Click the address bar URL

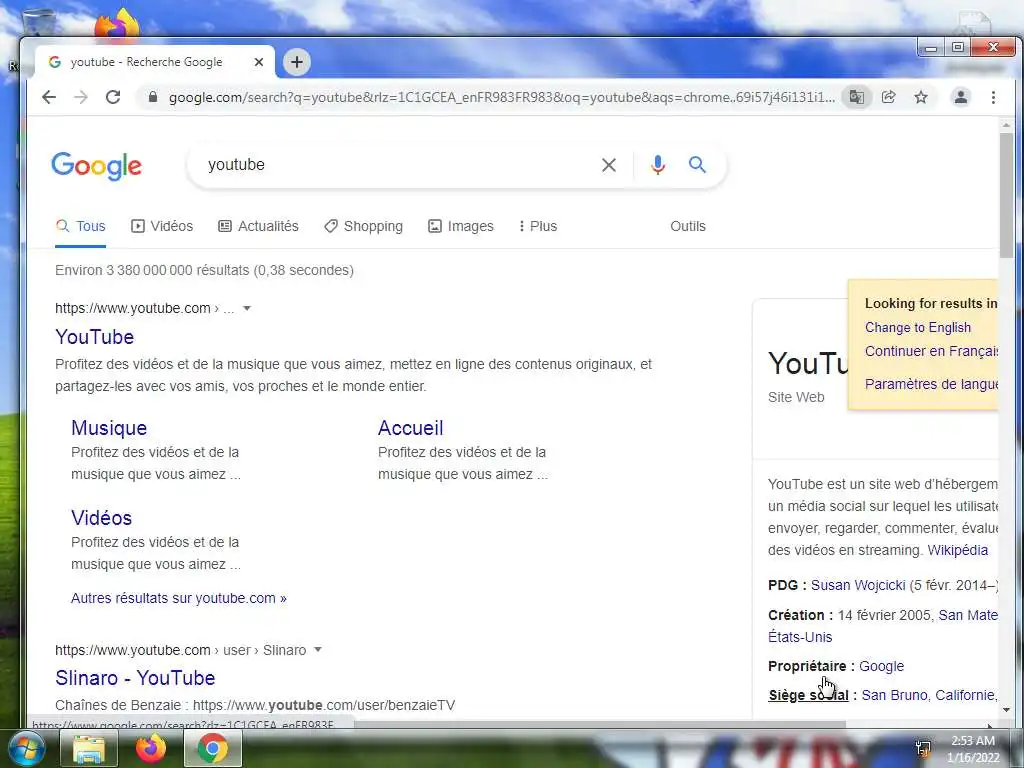coord(502,97)
